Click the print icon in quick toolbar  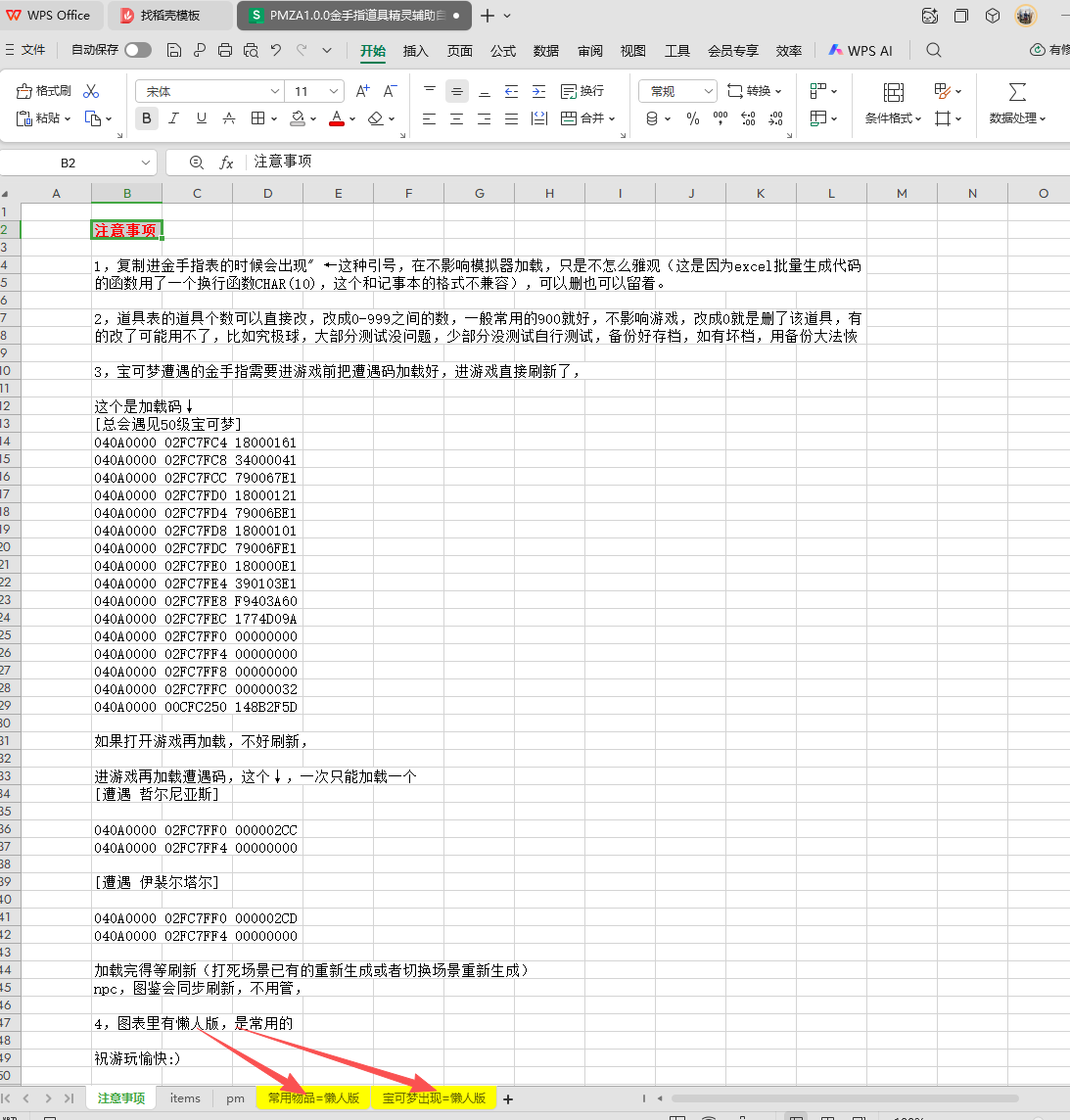coord(225,50)
